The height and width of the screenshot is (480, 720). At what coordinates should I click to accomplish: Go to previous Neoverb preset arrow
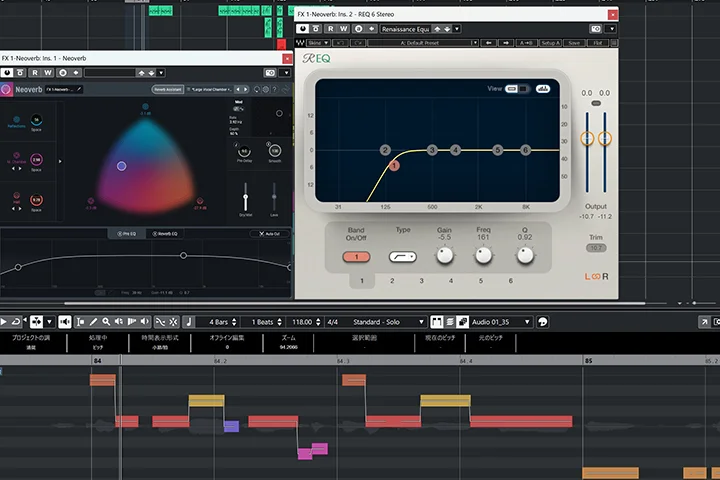[x=237, y=90]
